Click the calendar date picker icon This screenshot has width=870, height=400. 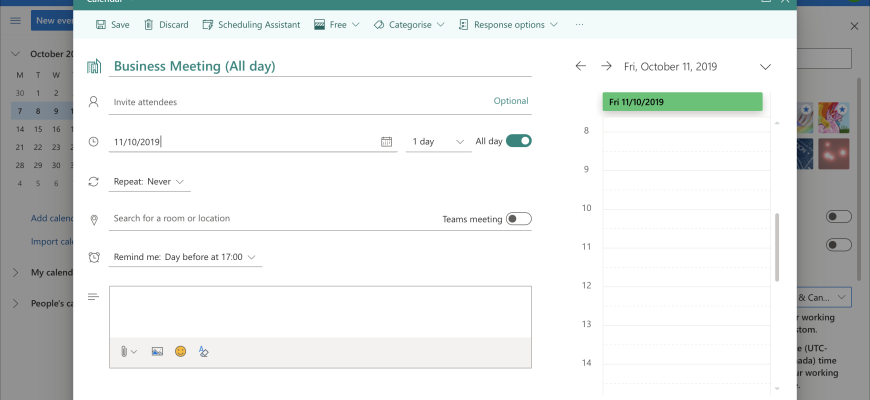pos(387,142)
